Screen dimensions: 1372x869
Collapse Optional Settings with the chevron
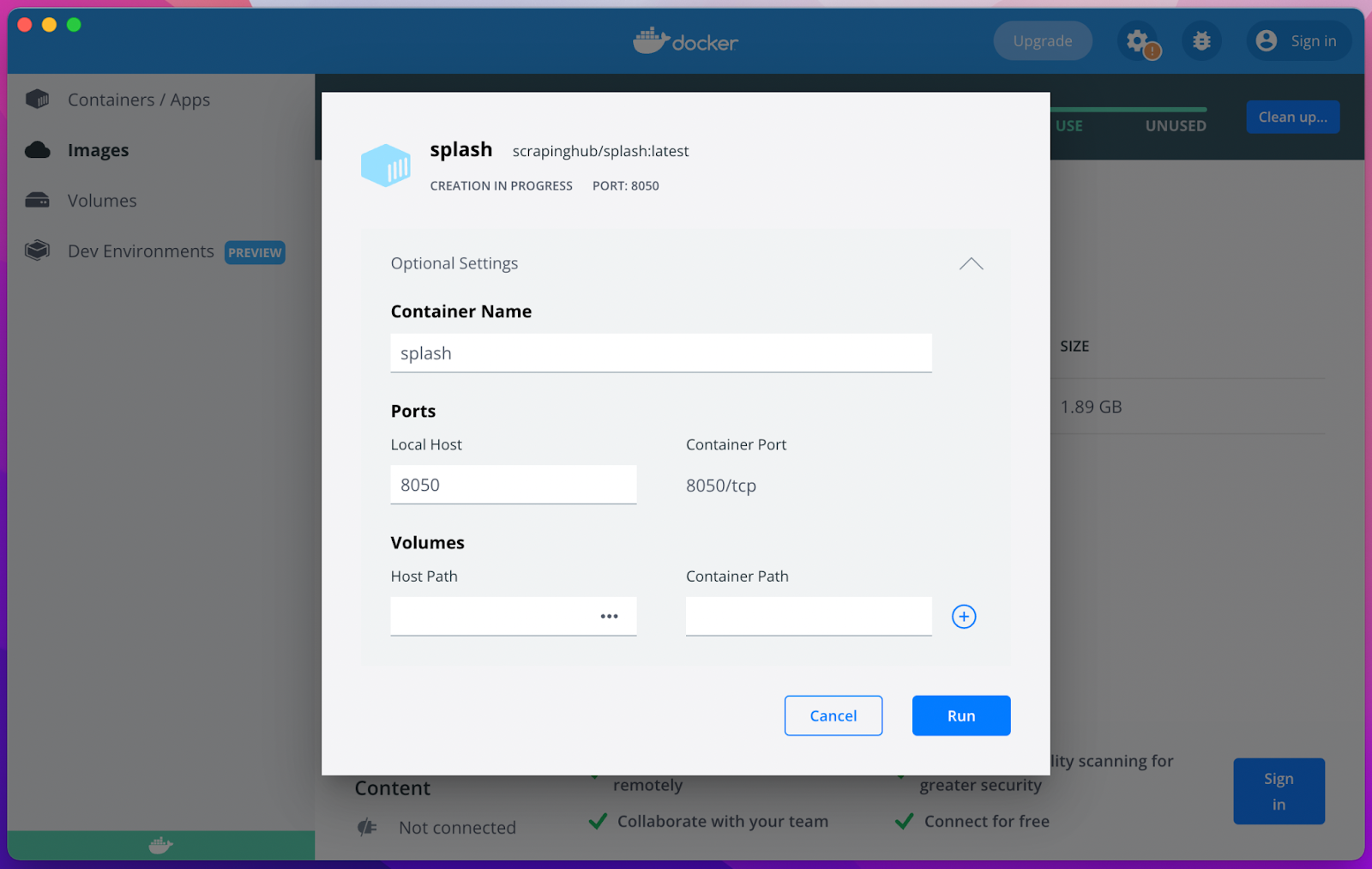click(971, 263)
